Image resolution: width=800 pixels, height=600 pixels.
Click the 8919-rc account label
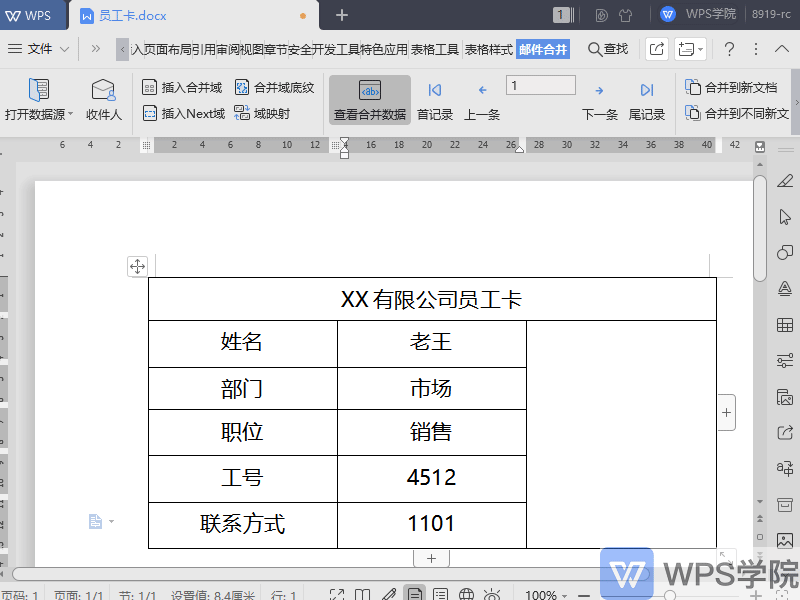click(x=771, y=14)
